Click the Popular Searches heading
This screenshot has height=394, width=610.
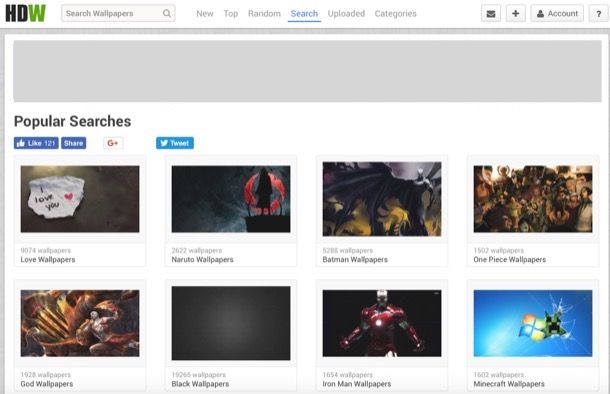72,121
